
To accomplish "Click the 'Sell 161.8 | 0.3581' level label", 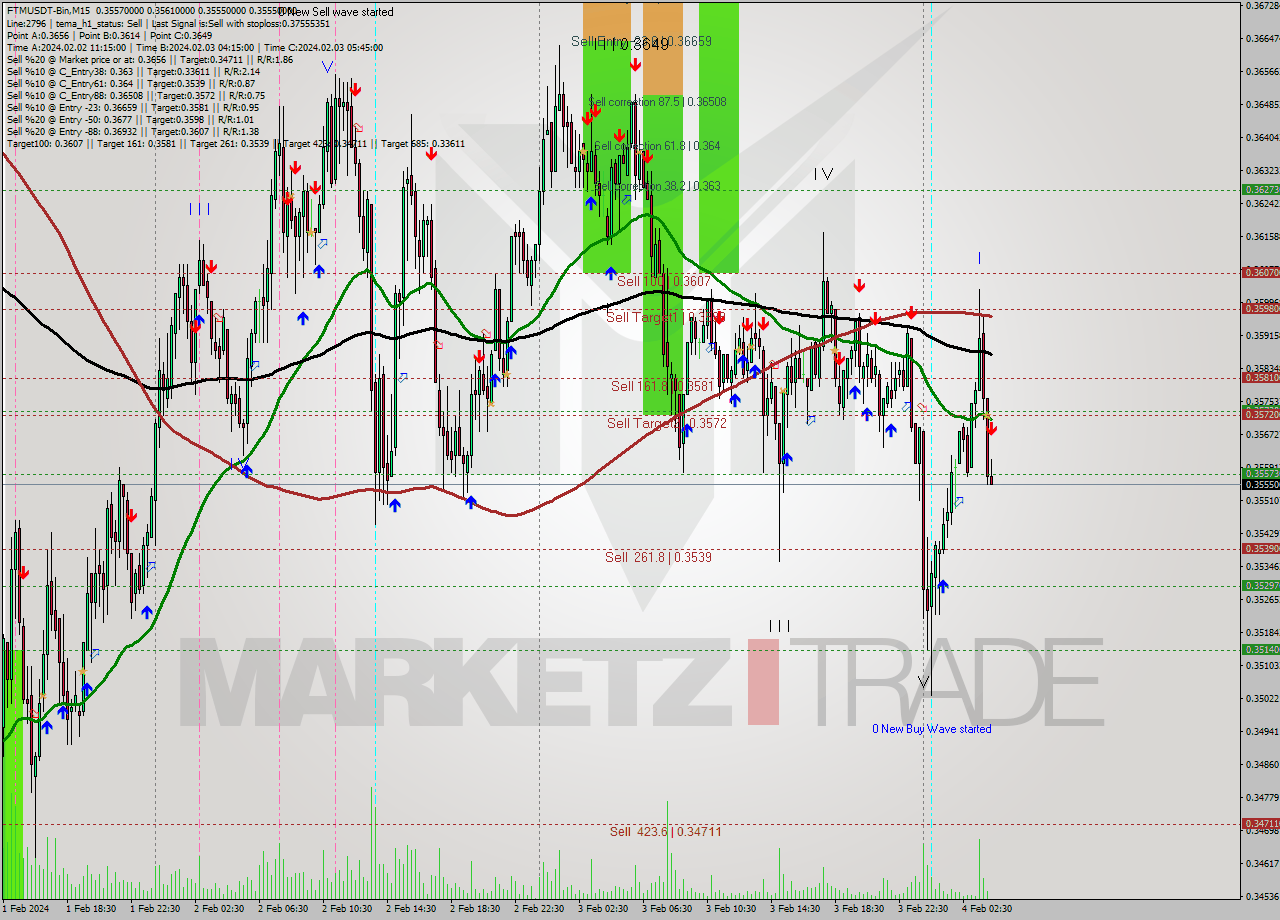I will pyautogui.click(x=662, y=386).
